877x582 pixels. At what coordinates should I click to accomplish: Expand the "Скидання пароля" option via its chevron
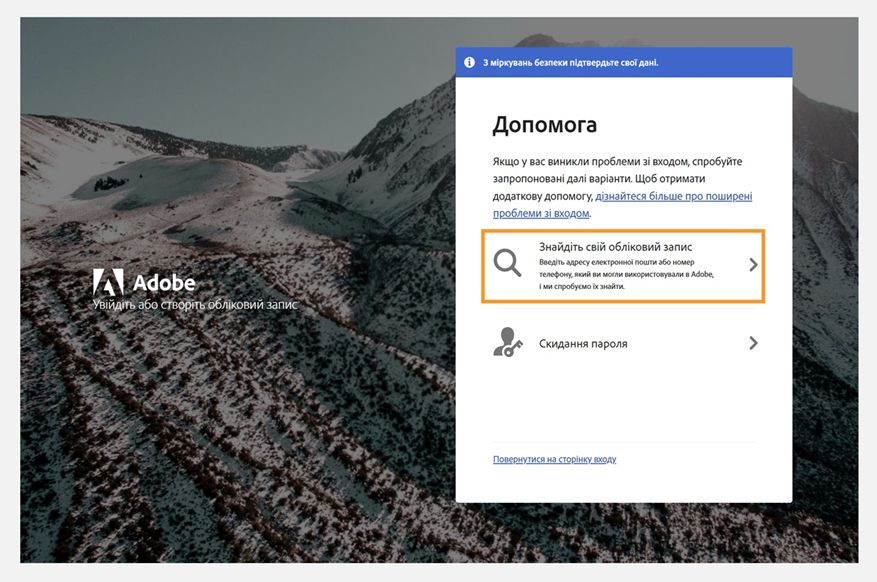tap(751, 344)
